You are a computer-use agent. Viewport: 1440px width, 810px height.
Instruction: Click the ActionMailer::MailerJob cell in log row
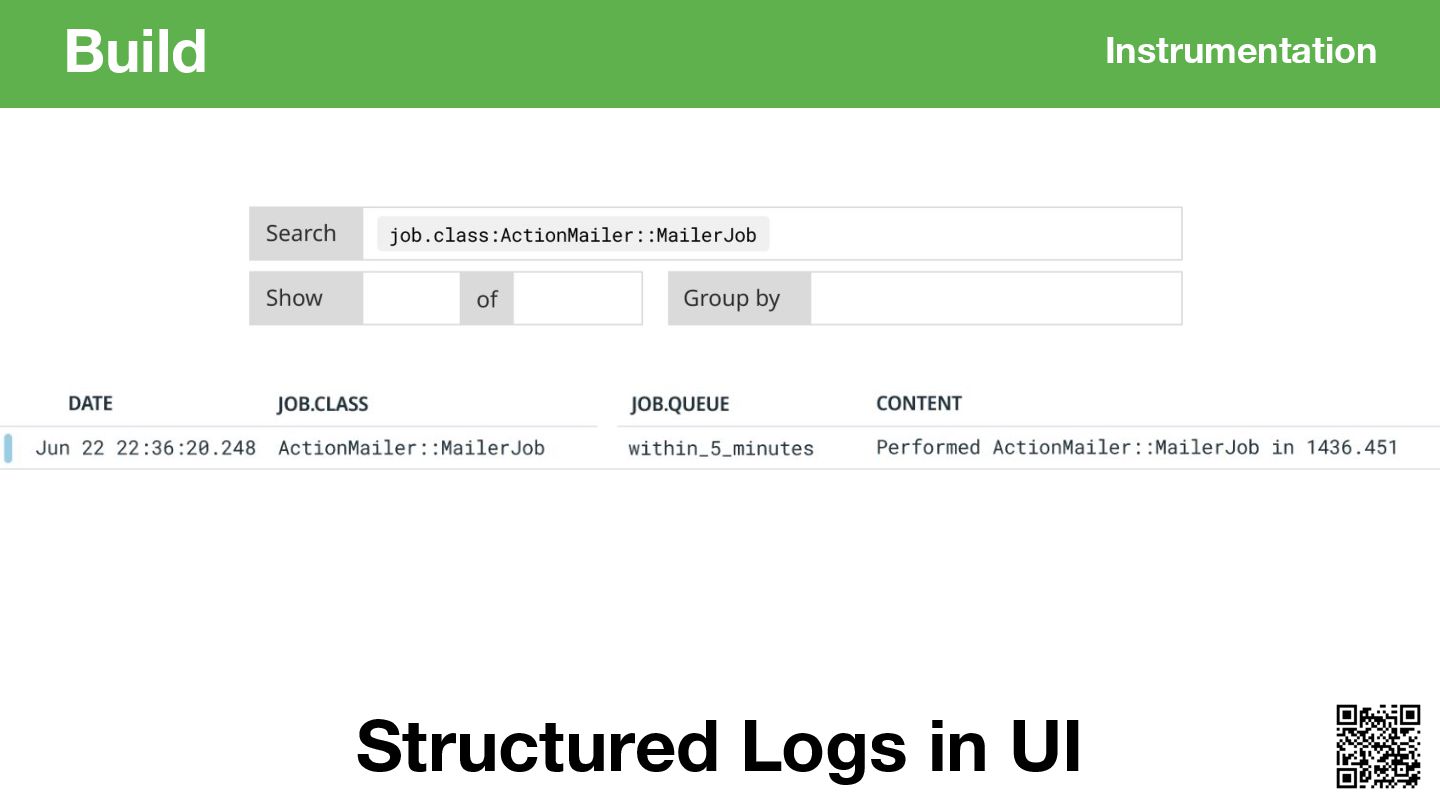click(411, 448)
